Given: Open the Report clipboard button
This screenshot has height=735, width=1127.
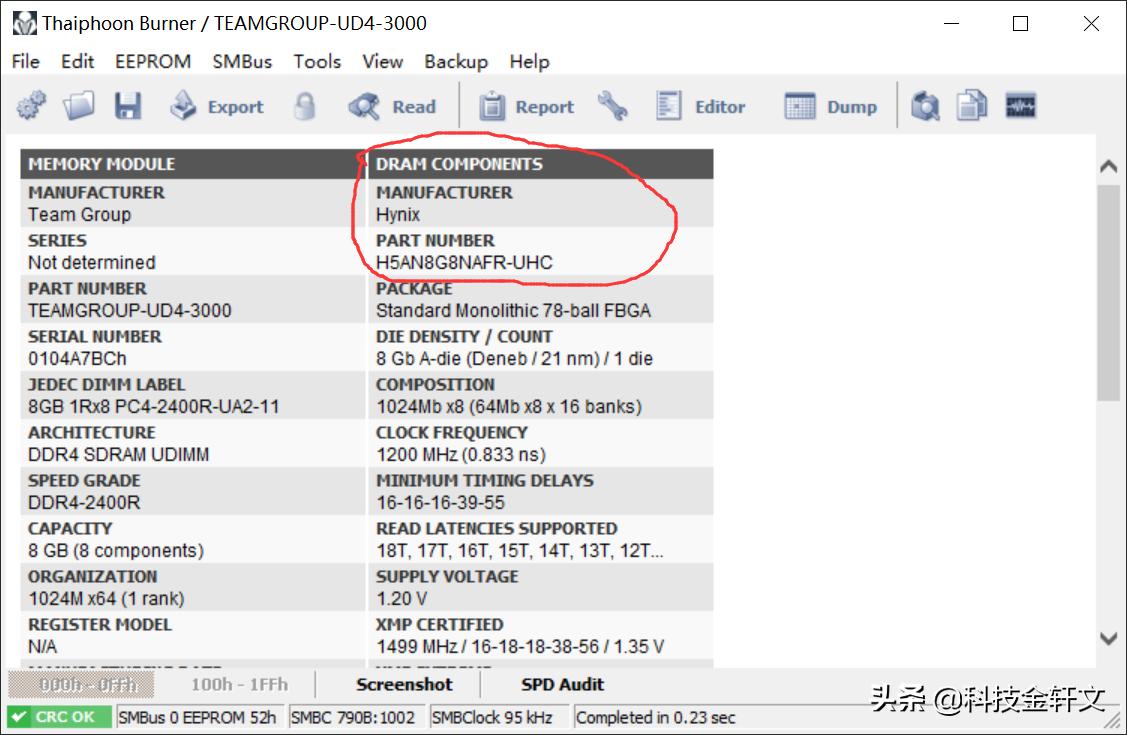Looking at the screenshot, I should [526, 106].
